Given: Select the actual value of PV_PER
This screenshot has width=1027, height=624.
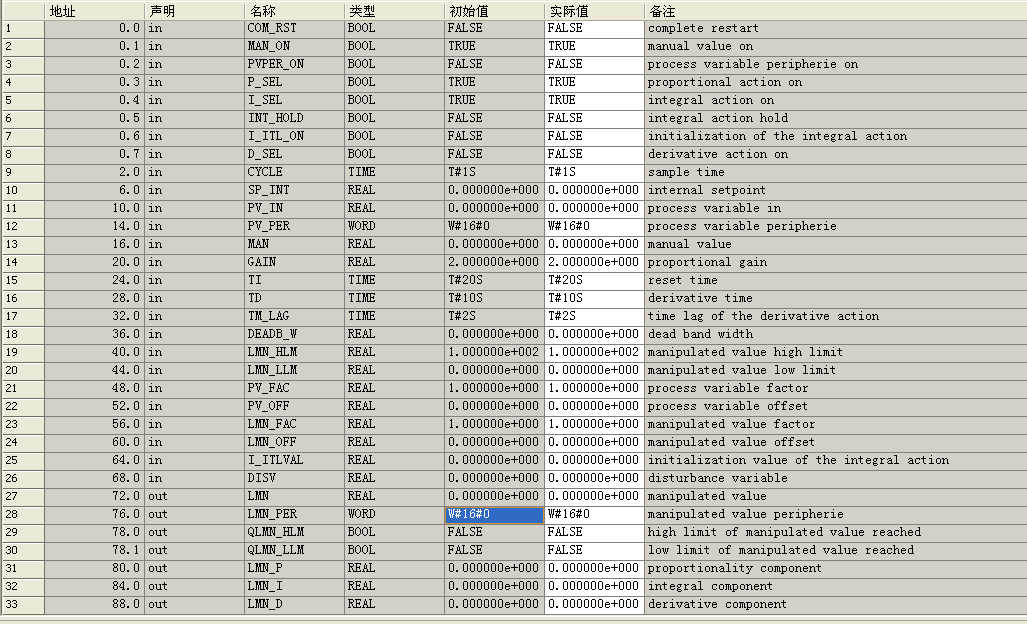Looking at the screenshot, I should [x=594, y=226].
